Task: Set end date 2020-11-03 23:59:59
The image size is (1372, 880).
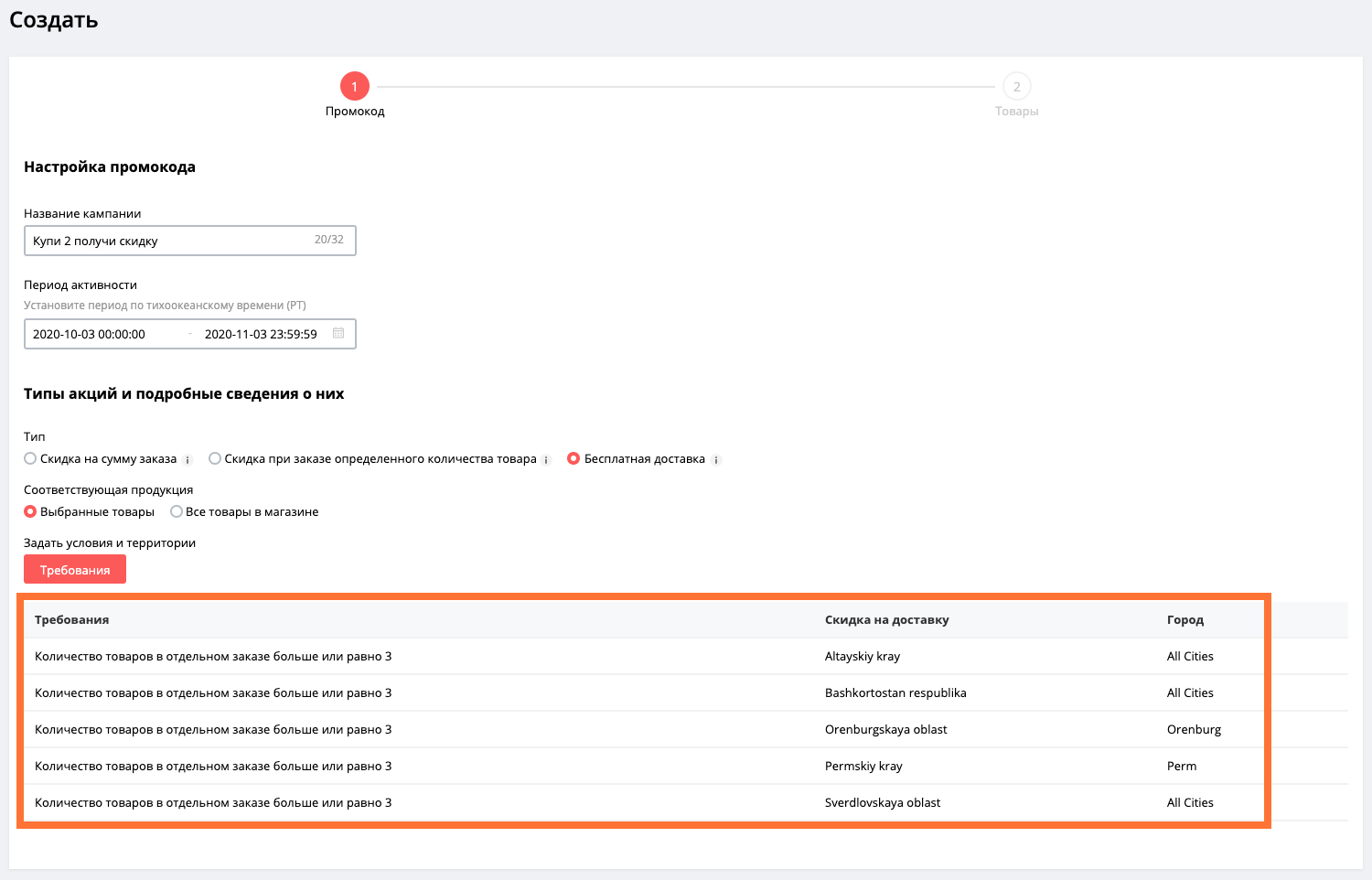Action: 261,334
